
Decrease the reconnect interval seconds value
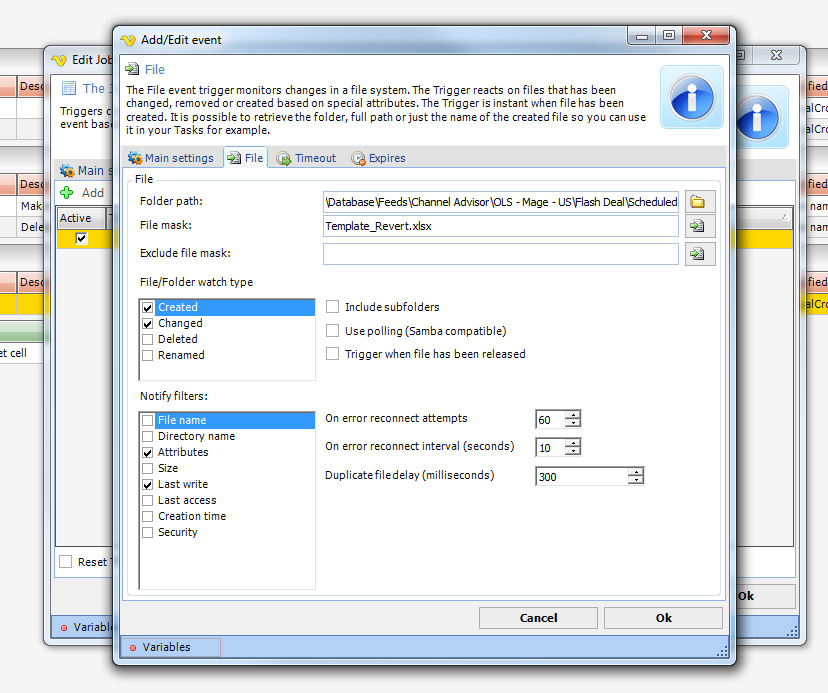point(573,452)
